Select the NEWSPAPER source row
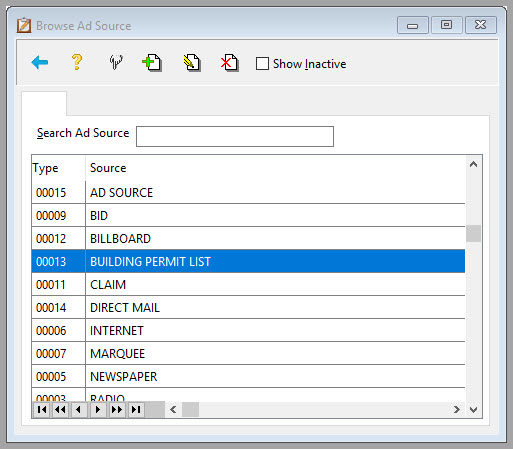The image size is (513, 449). 248,376
